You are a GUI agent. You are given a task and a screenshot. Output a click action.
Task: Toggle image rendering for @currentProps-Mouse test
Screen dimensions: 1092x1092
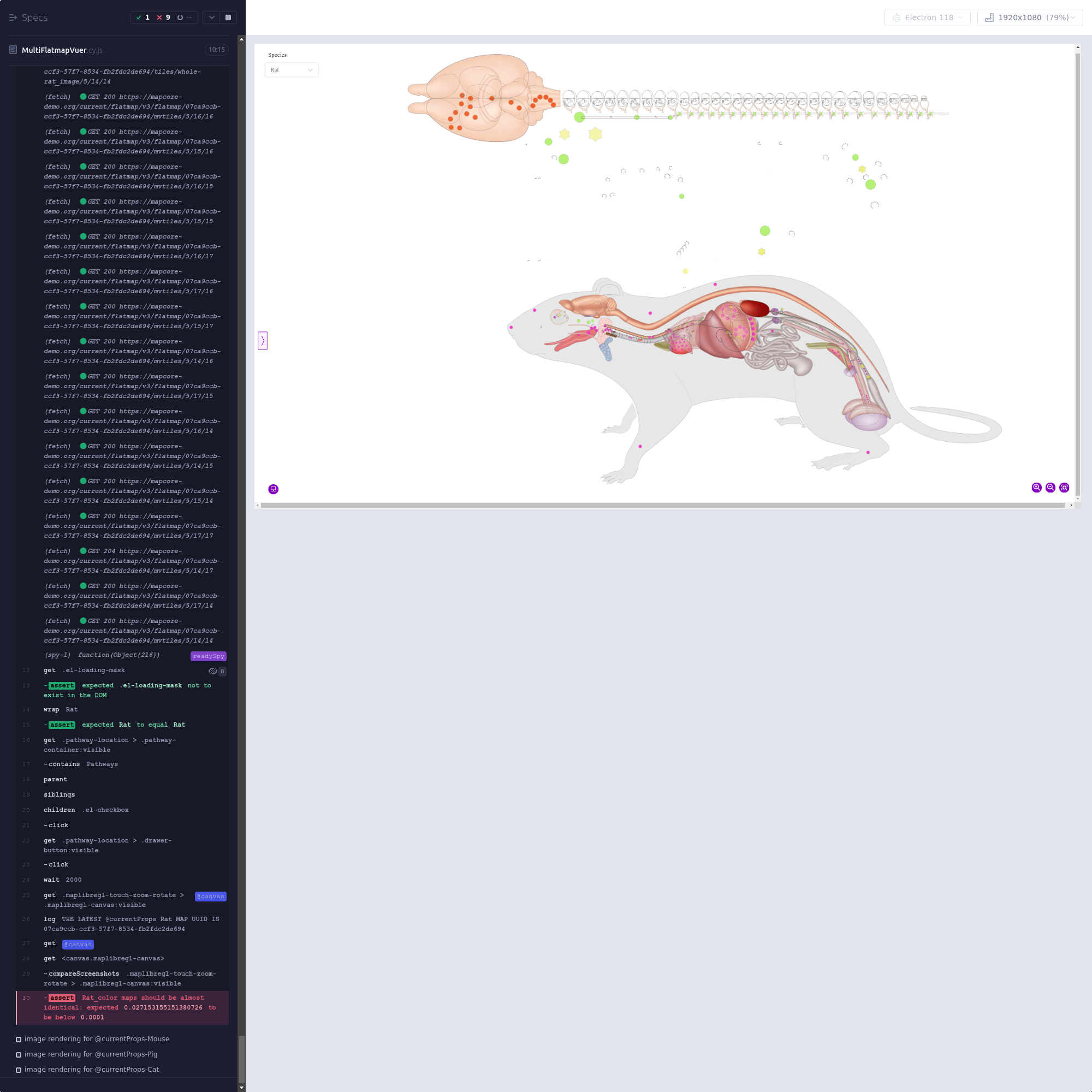[96, 1039]
